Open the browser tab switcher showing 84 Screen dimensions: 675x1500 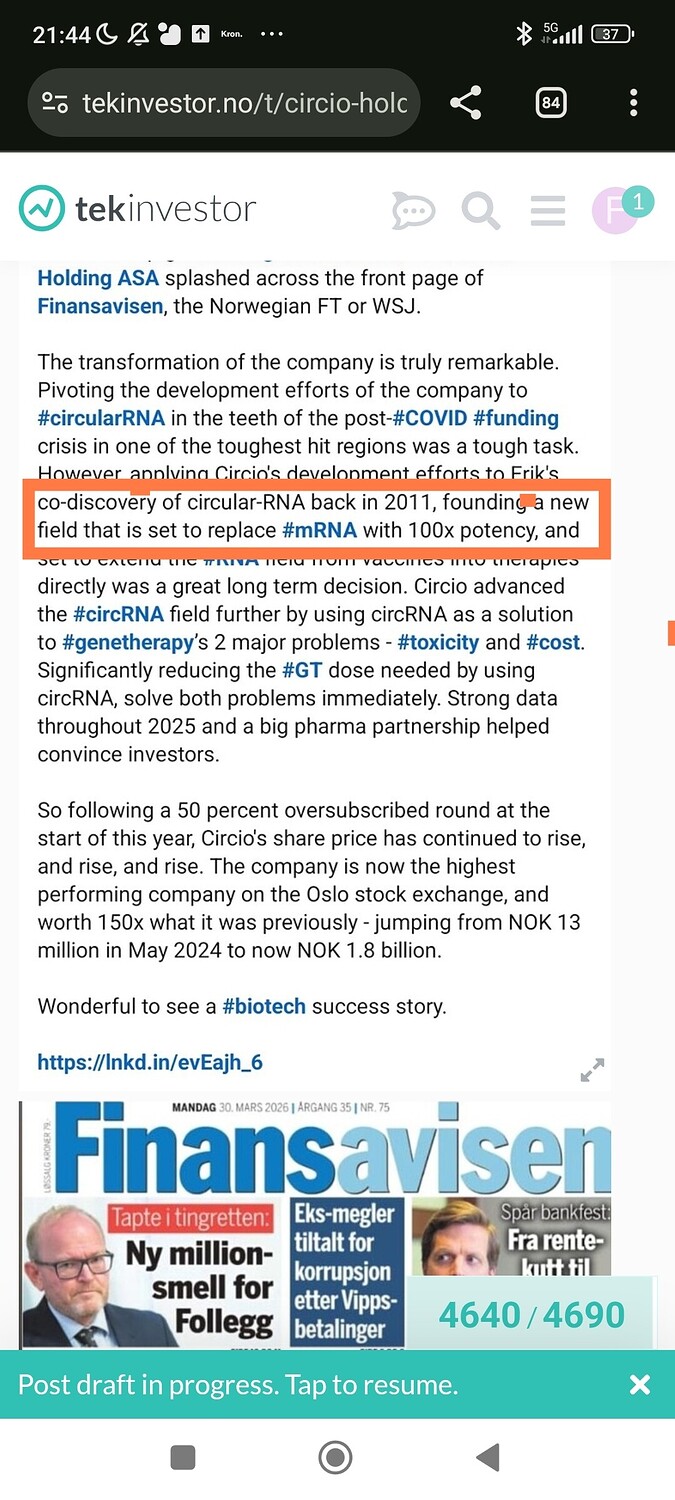551,102
